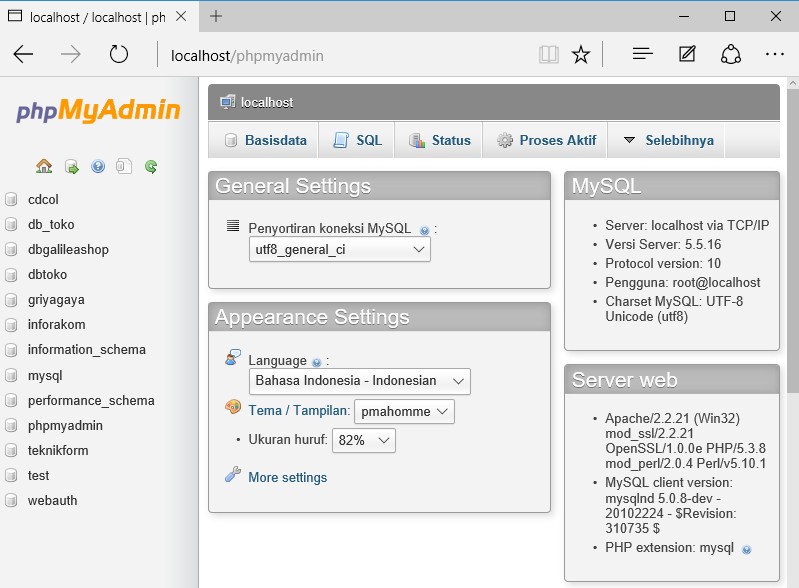799x588 pixels.
Task: Click the performance_schema database icon
Action: click(11, 400)
